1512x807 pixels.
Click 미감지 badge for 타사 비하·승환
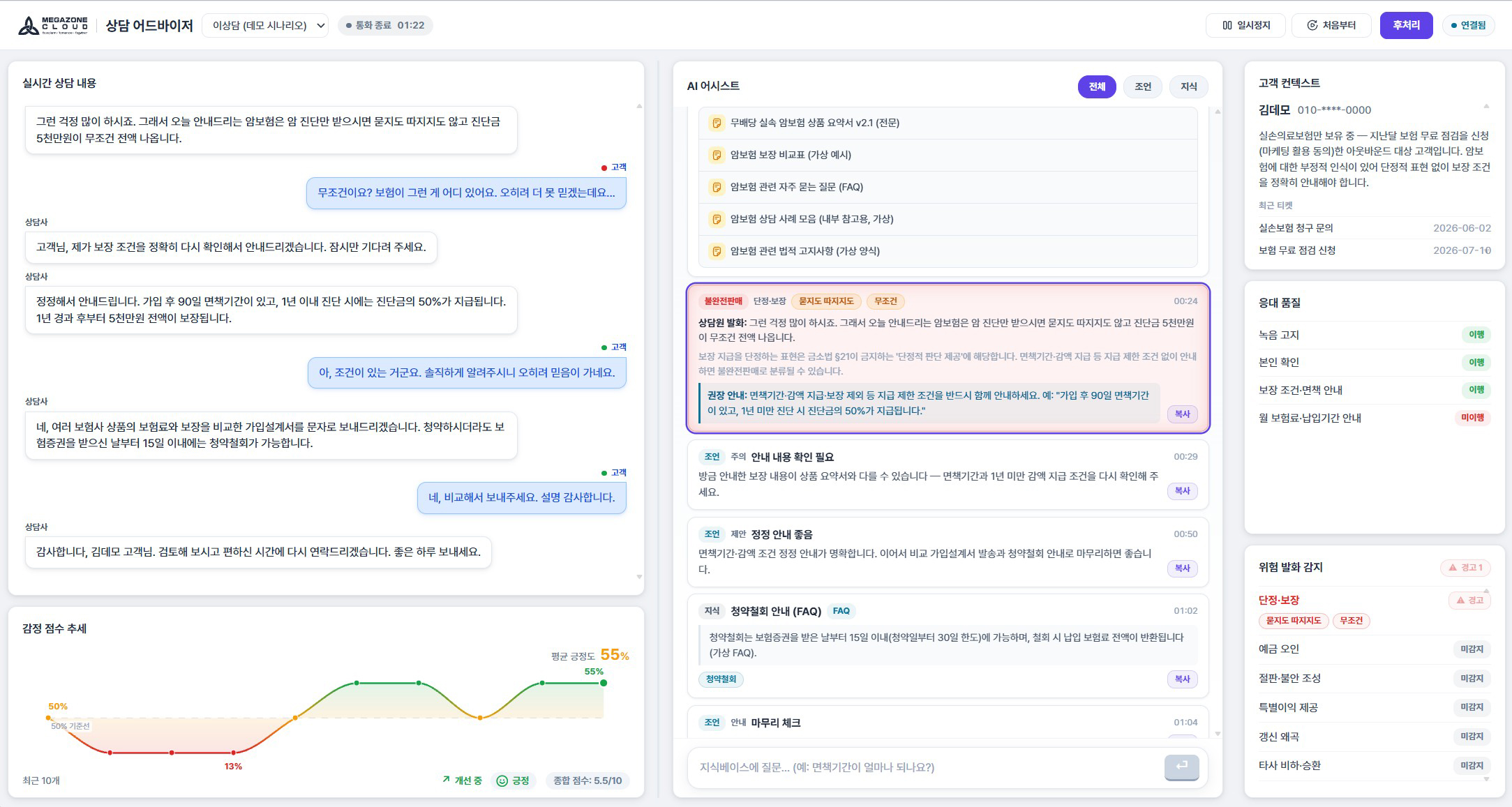tap(1472, 766)
